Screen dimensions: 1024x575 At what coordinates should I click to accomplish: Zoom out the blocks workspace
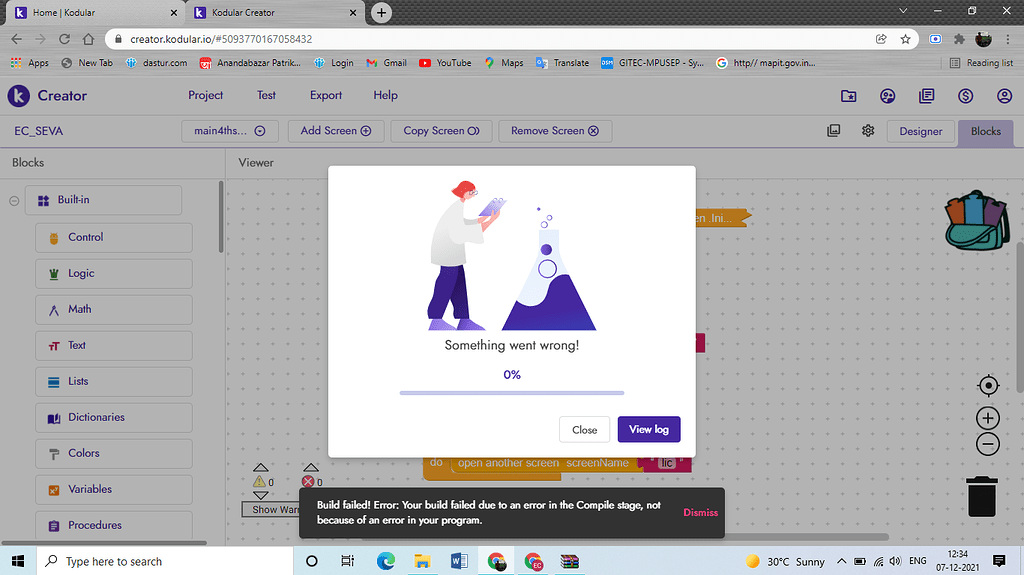(988, 444)
